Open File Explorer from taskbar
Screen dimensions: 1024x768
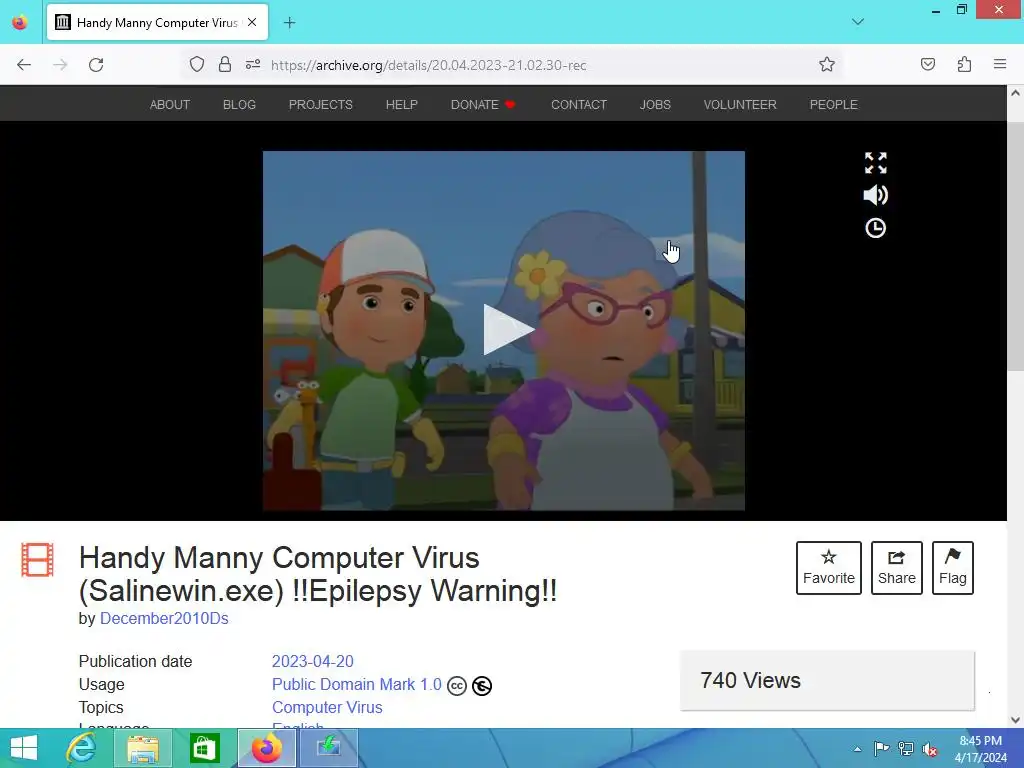(143, 748)
